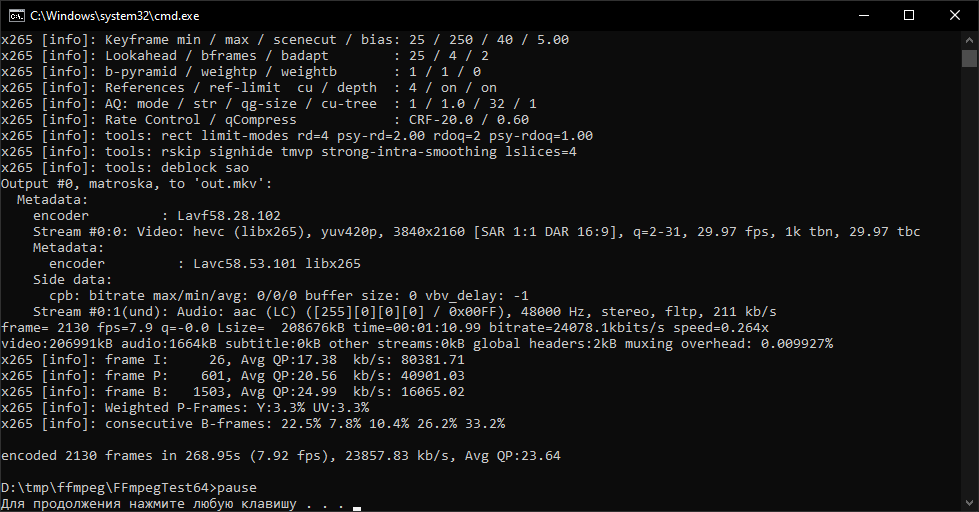Click the cmd.exe icon in title bar
The height and width of the screenshot is (512, 979).
click(x=16, y=15)
